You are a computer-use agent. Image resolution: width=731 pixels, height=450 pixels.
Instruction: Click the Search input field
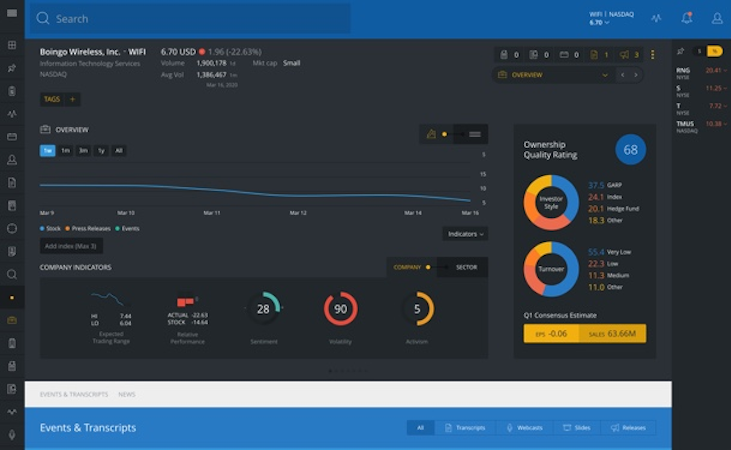191,19
